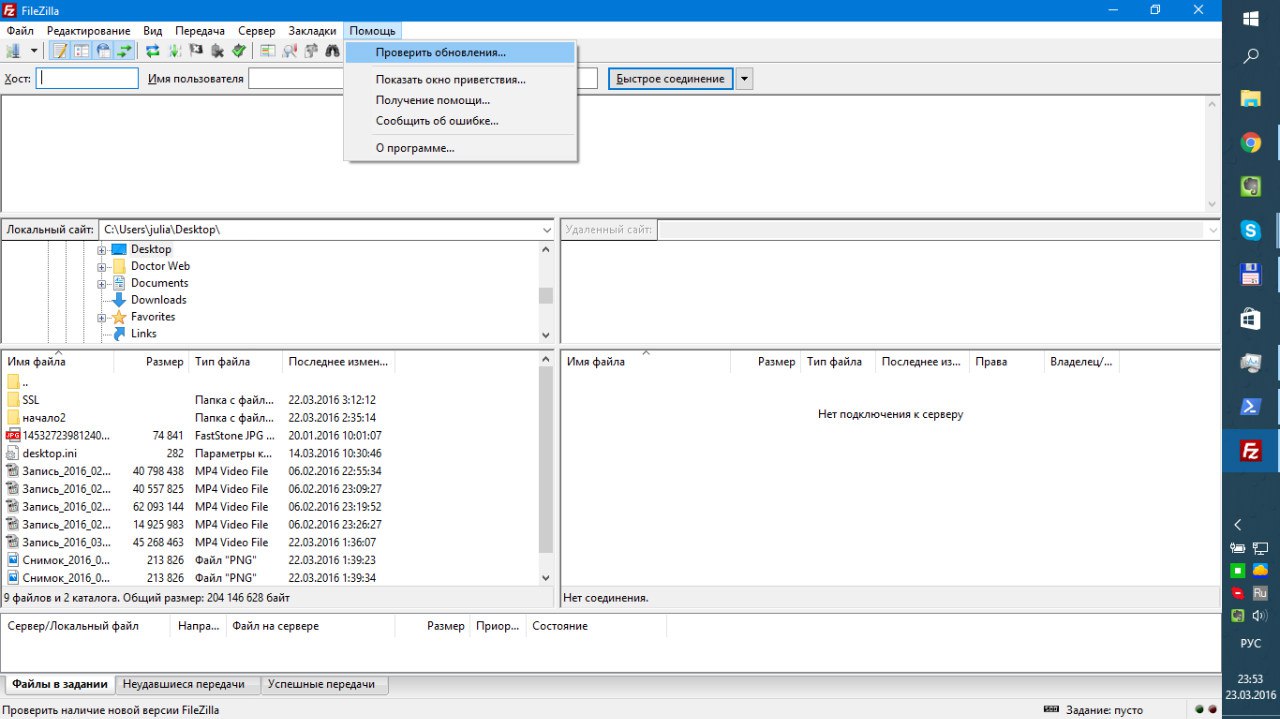Expand the Doctor Web folder tree node
Image resolution: width=1280 pixels, height=719 pixels.
point(102,267)
